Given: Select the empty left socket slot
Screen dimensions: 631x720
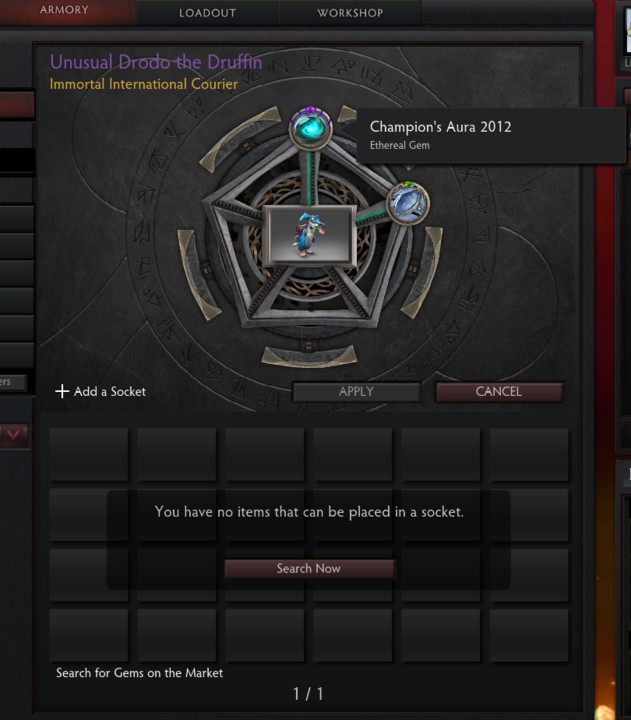Looking at the screenshot, I should (x=198, y=274).
